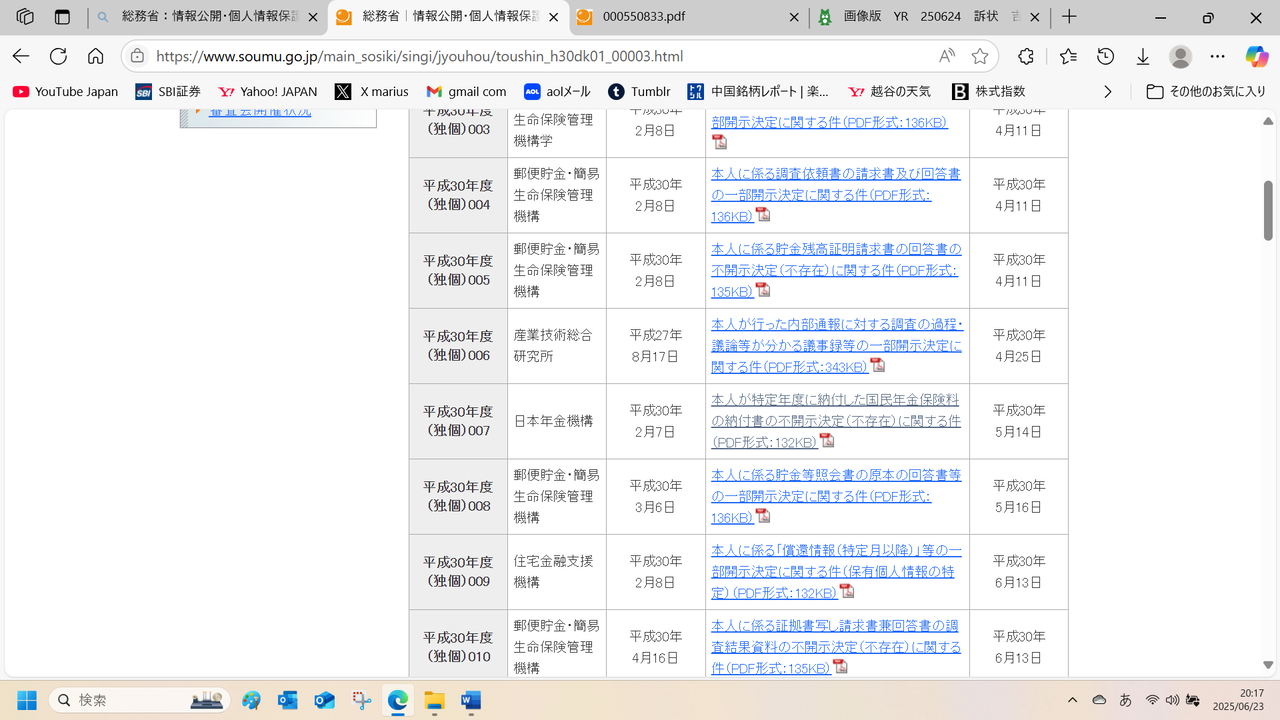This screenshot has width=1280, height=720.
Task: Open PDF icon for 平成30年度(独個)004 row
Action: pos(763,214)
